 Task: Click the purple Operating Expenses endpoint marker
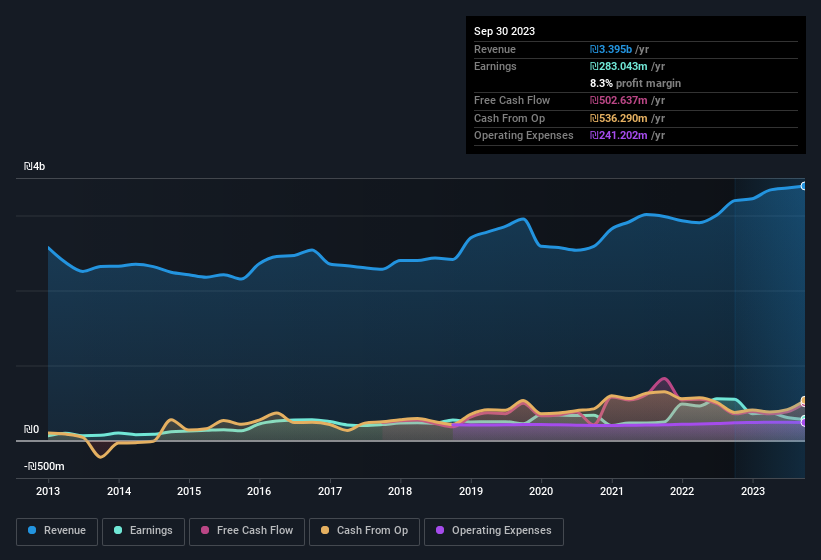(x=804, y=422)
